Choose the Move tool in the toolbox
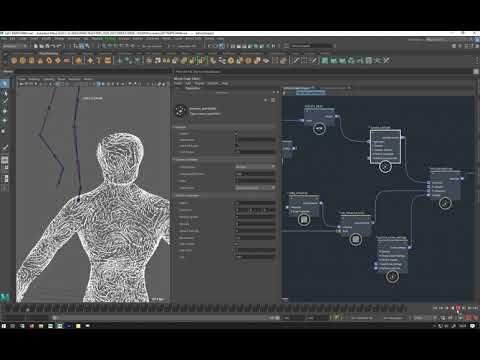480x360 pixels. tap(5, 111)
